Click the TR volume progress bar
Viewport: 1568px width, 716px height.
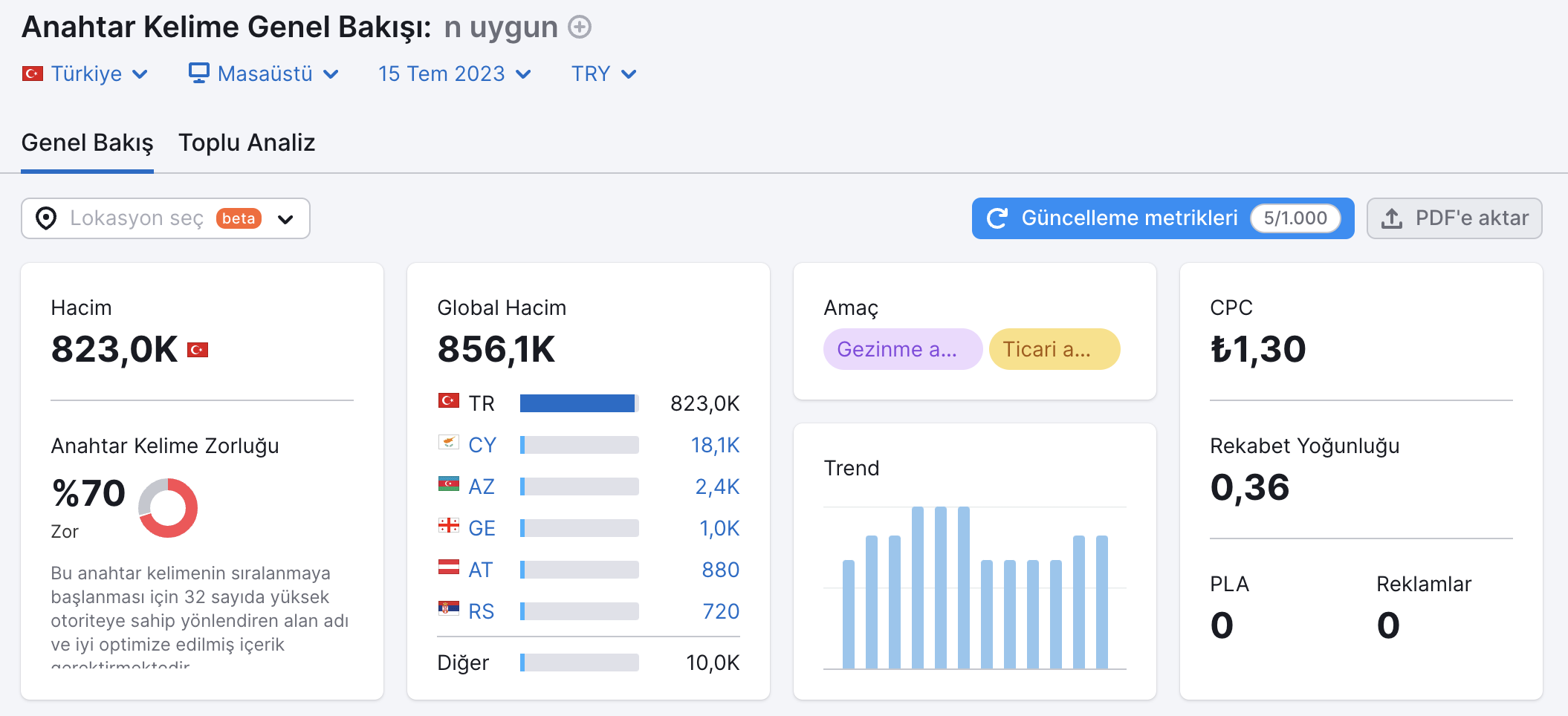coord(580,403)
